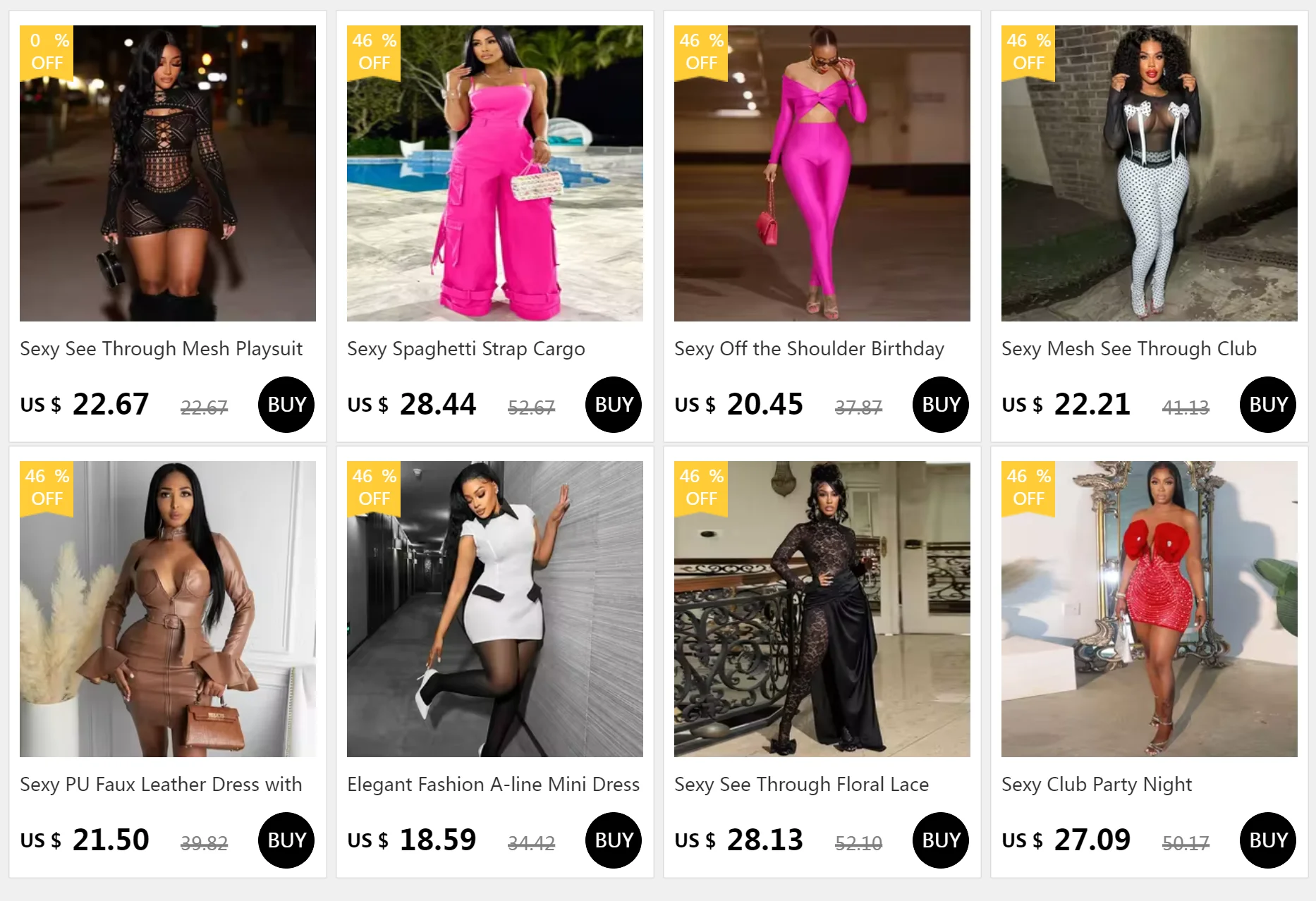
Task: Open the polka dot pants product photo
Action: pyautogui.click(x=1150, y=173)
